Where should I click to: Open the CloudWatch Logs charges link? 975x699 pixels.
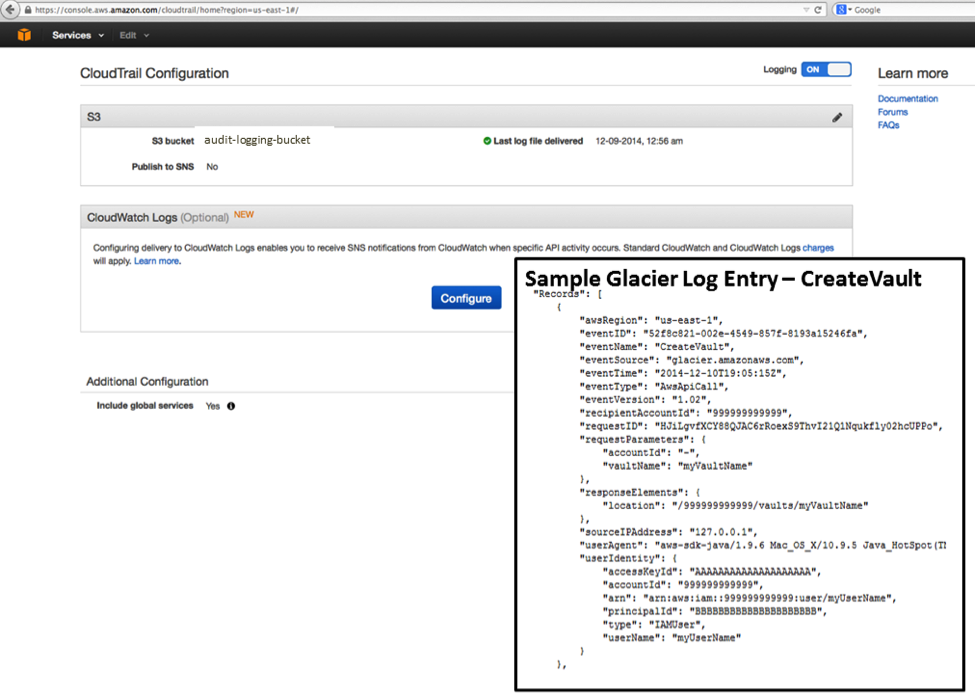point(817,248)
